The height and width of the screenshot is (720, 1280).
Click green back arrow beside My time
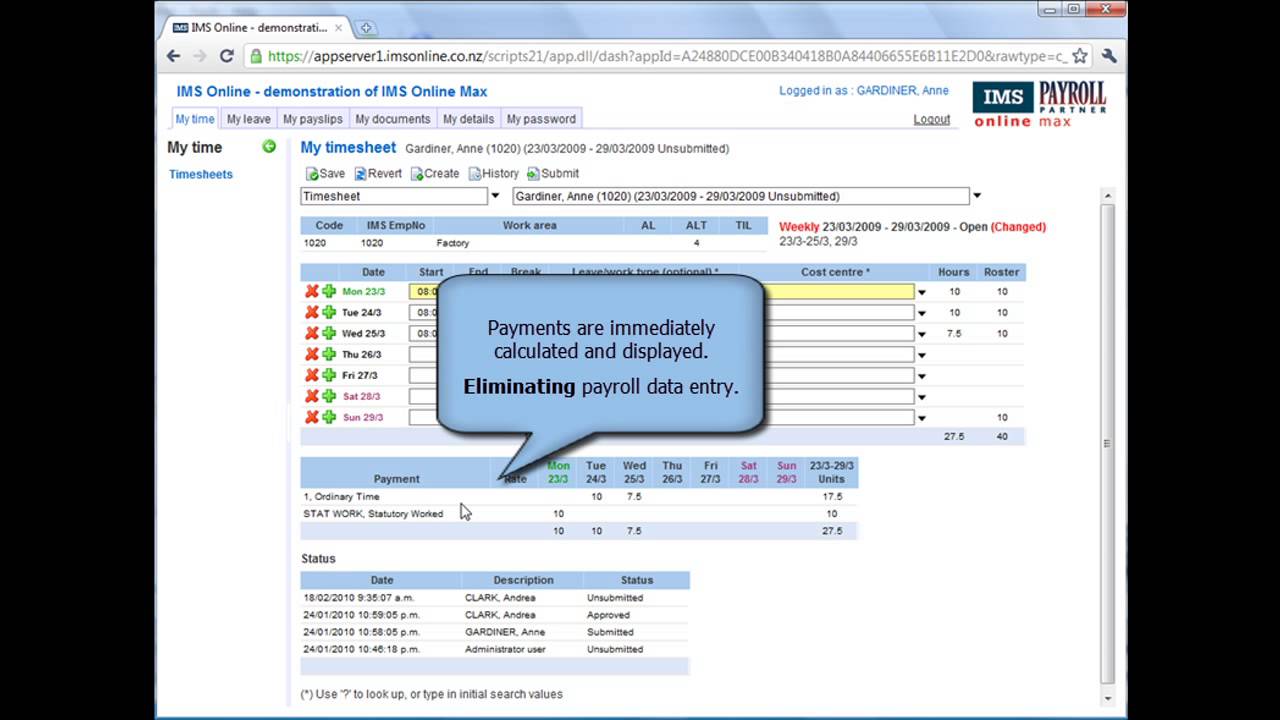[x=269, y=147]
